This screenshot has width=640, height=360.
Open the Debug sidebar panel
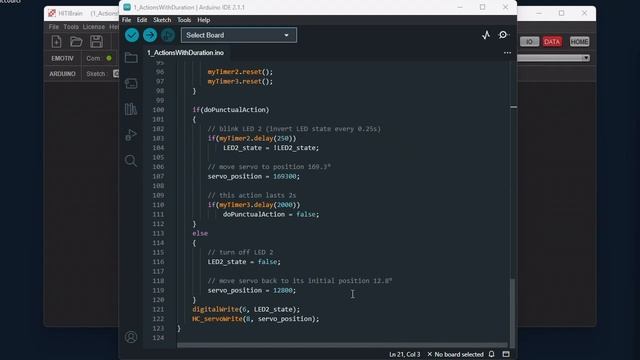[131, 135]
